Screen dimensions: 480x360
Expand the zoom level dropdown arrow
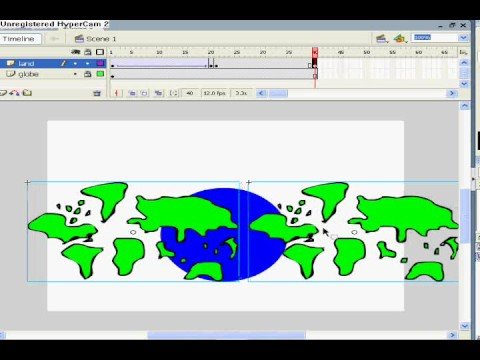pos(463,38)
